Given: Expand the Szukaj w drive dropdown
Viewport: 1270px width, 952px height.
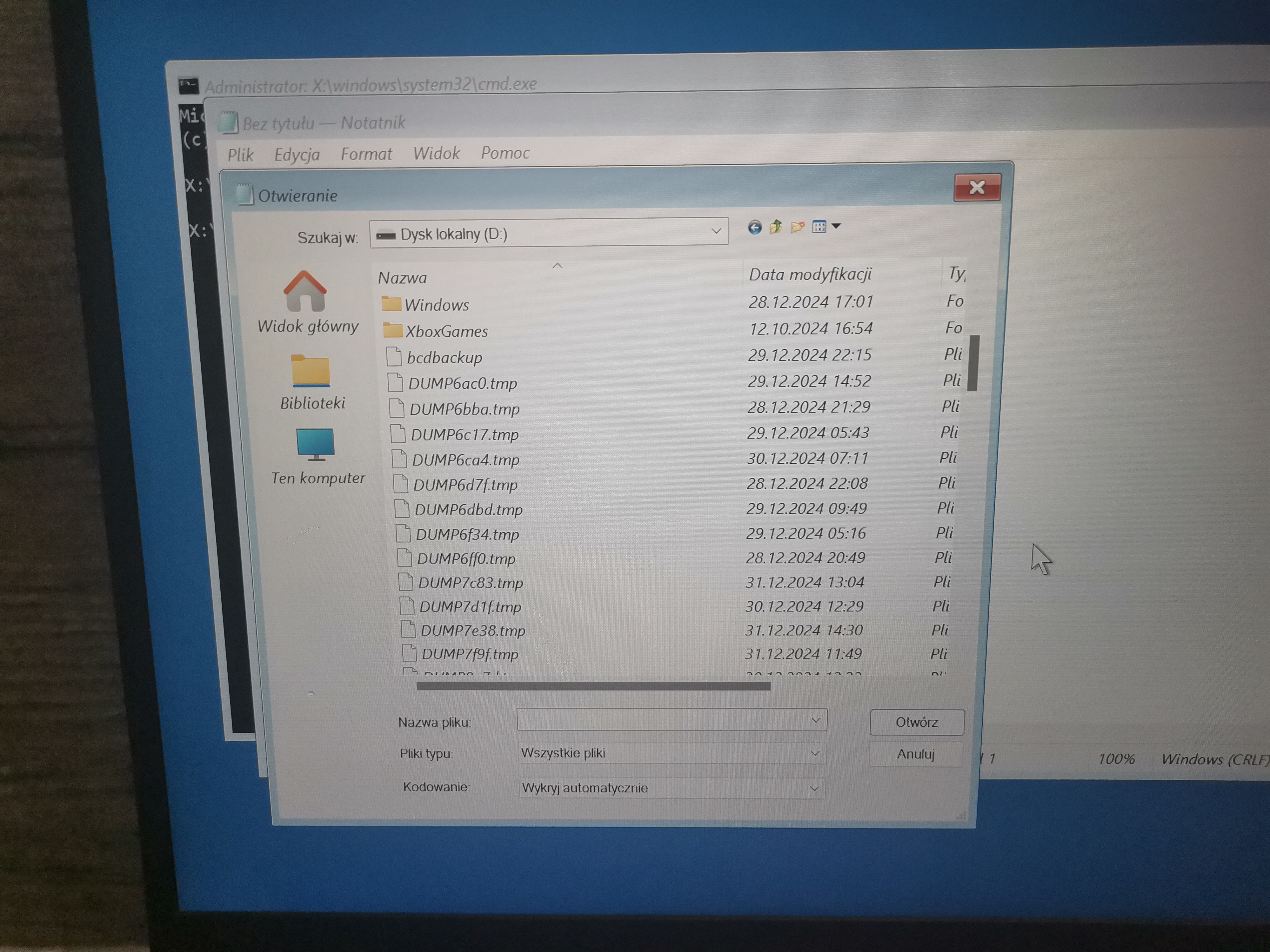Looking at the screenshot, I should click(715, 231).
